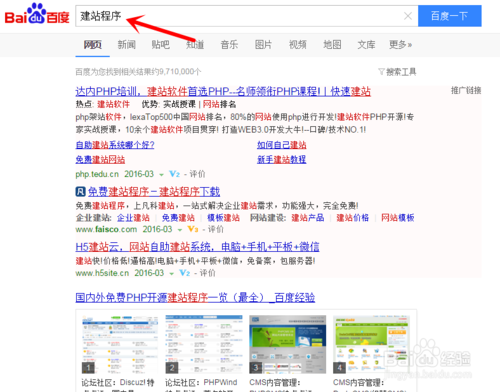Open the 新手建站教程 sublink

tap(282, 160)
